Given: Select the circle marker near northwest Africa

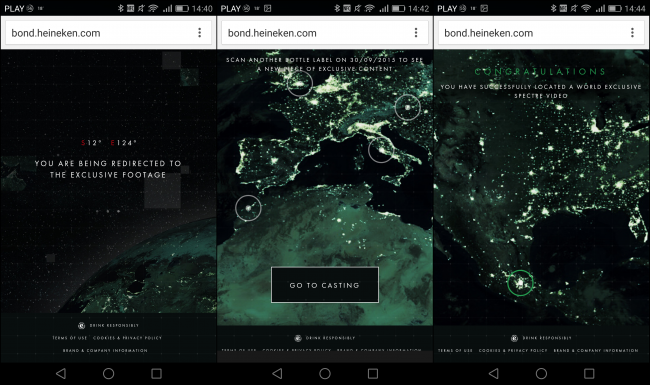Looking at the screenshot, I should pos(248,208).
